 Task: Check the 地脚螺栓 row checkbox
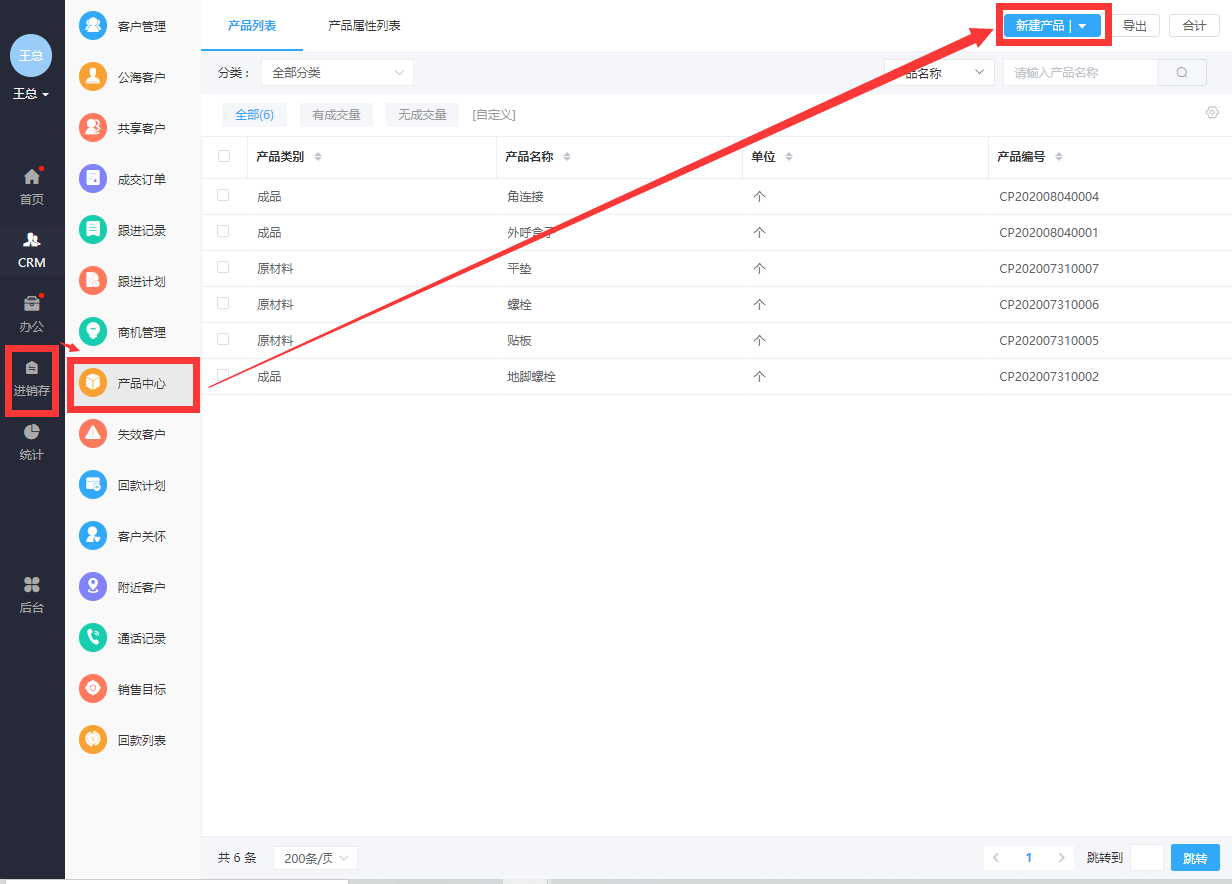point(223,375)
